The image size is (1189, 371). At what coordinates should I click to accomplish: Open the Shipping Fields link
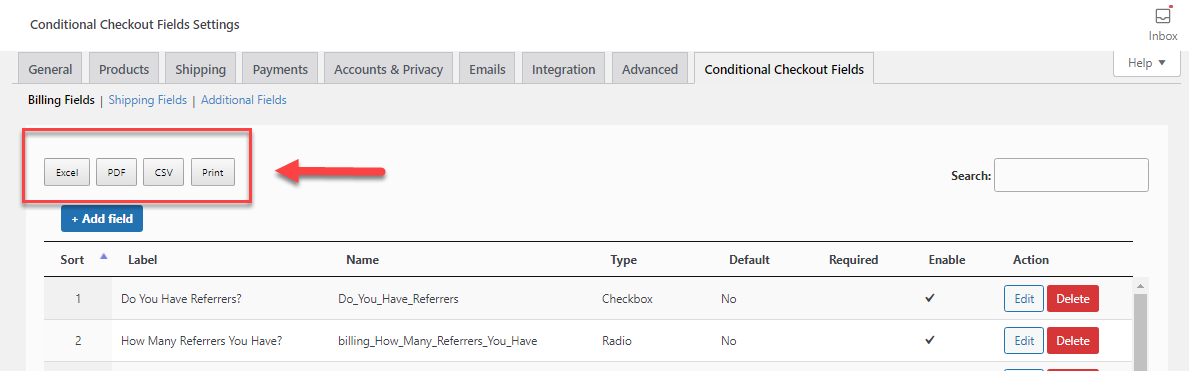pyautogui.click(x=148, y=99)
